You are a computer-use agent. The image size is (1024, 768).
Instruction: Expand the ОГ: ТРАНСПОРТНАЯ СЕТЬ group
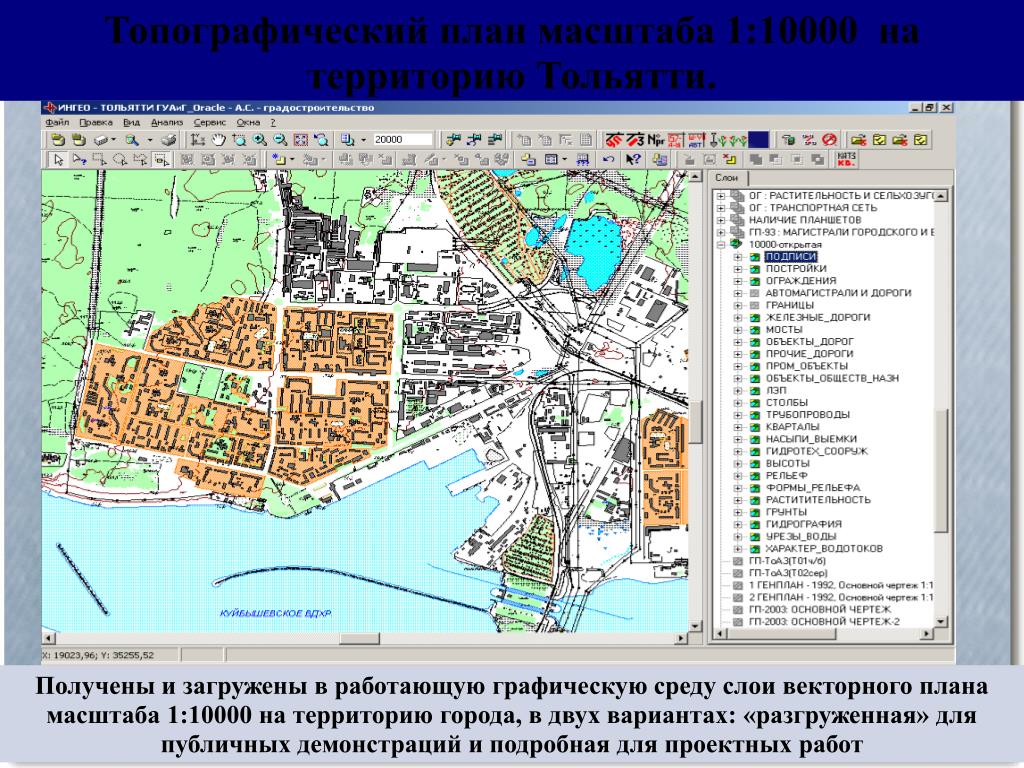point(720,208)
